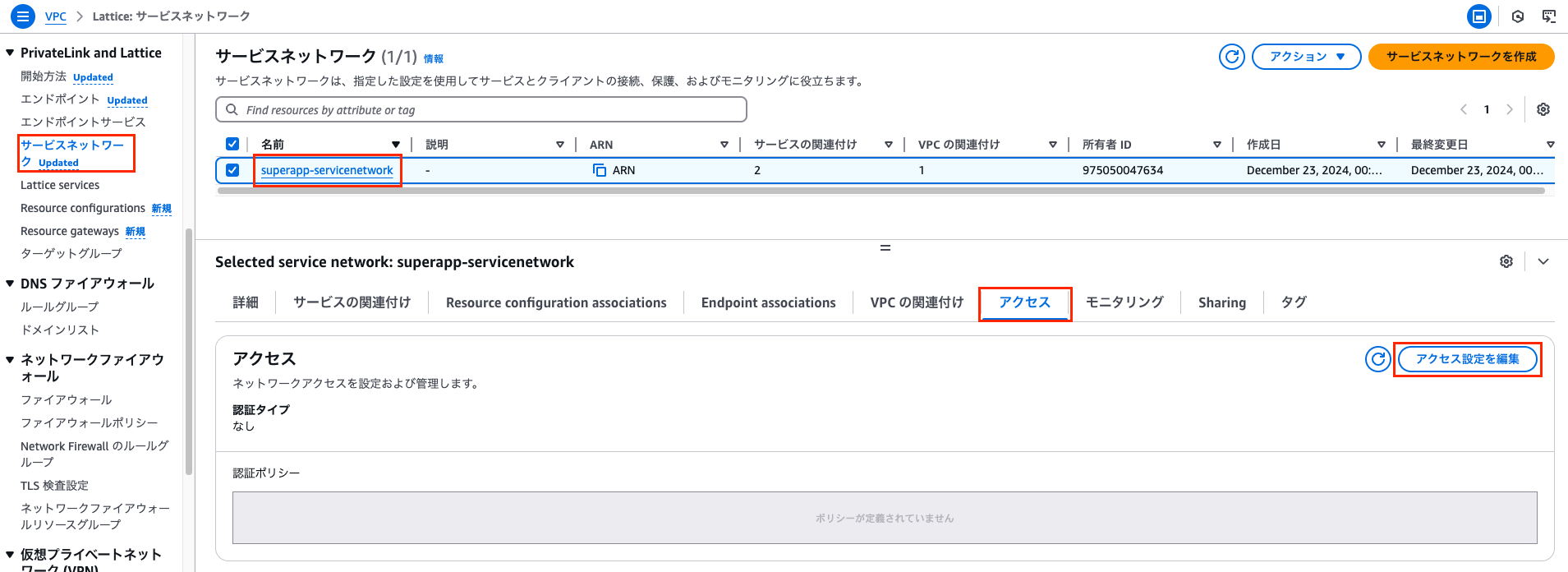Open TLS 検査設定 in sidebar

[x=54, y=486]
